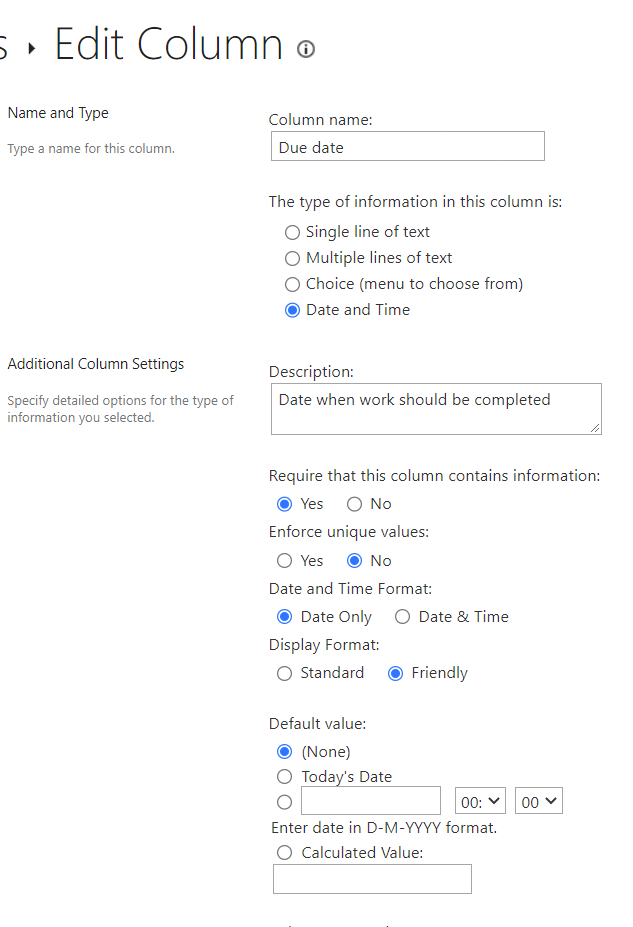Enable Enforce unique values Yes
This screenshot has width=633, height=927.
[x=285, y=561]
